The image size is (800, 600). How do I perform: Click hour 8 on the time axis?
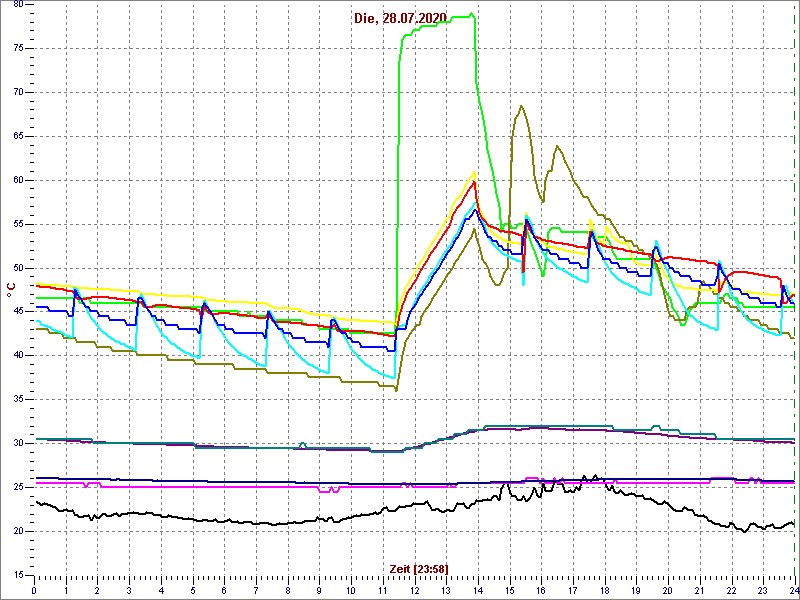288,590
